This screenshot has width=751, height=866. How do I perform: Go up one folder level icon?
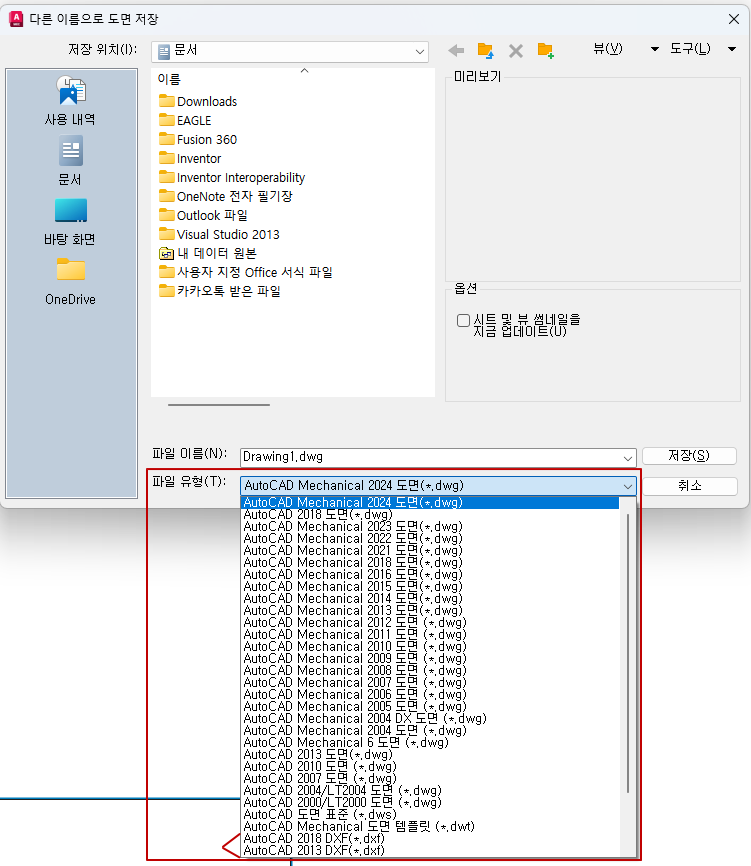pos(485,50)
